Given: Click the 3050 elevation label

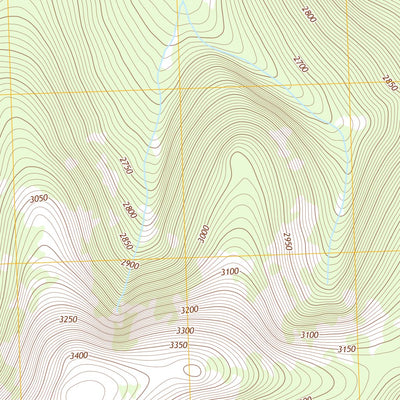Looking at the screenshot, I should tap(39, 199).
